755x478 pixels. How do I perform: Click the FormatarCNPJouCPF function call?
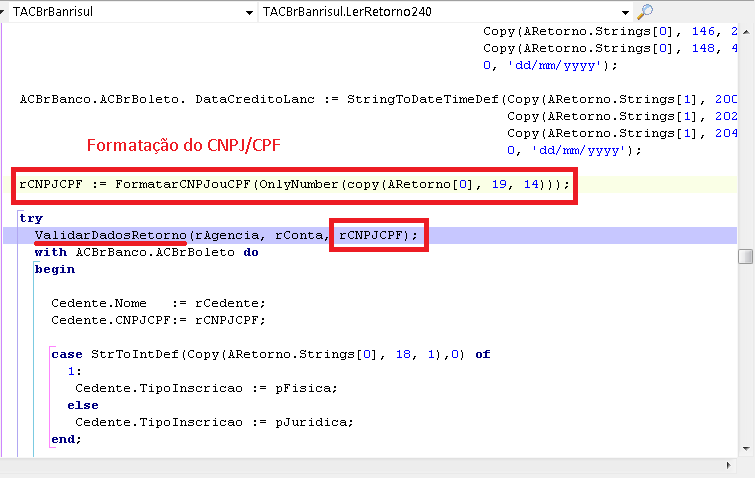click(x=182, y=184)
